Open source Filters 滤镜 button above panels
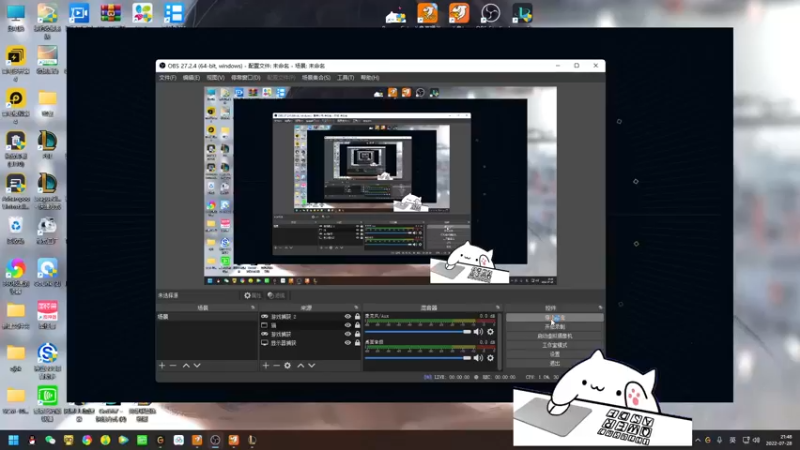Screen dimensions: 800x450 point(276,295)
